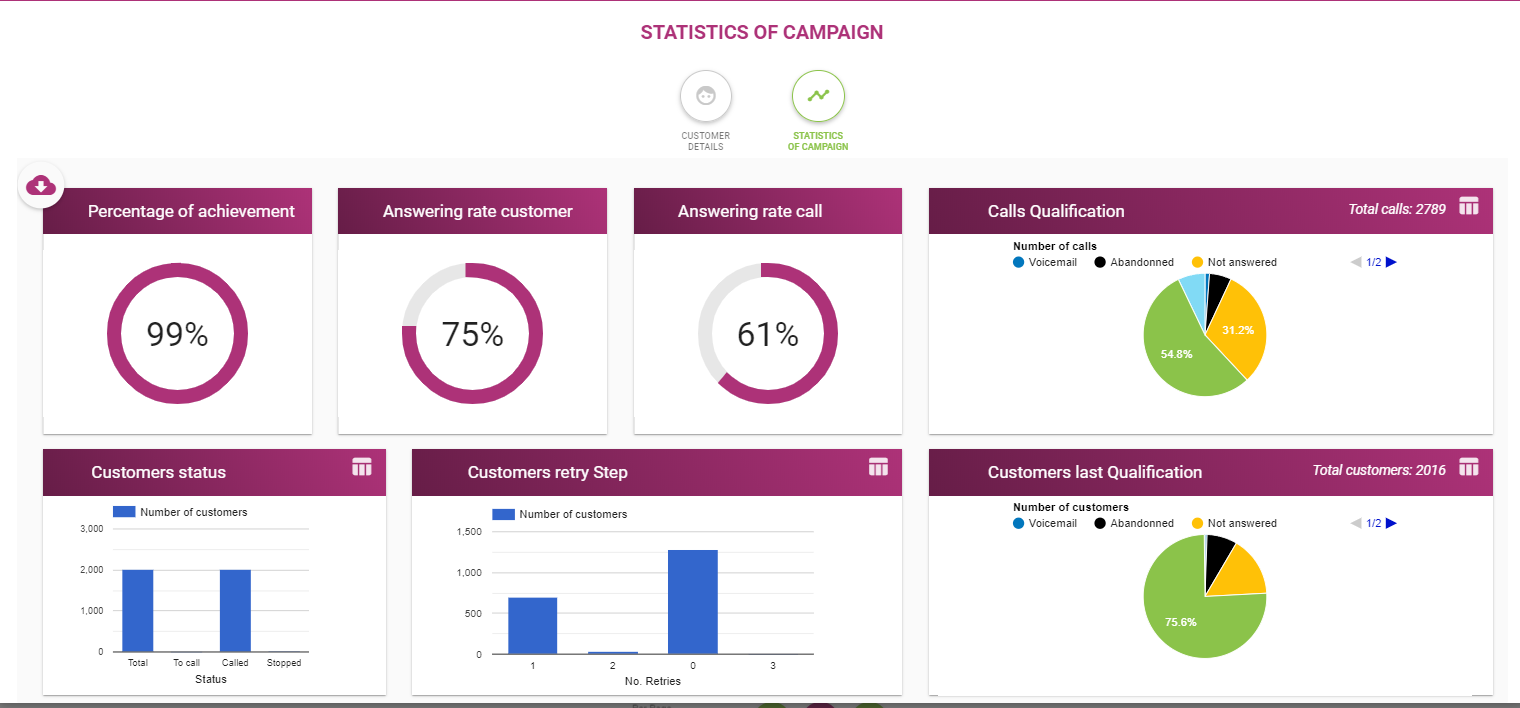The height and width of the screenshot is (708, 1520).
Task: Click Voicemail legend dot in Calls Qualification
Action: [1019, 262]
